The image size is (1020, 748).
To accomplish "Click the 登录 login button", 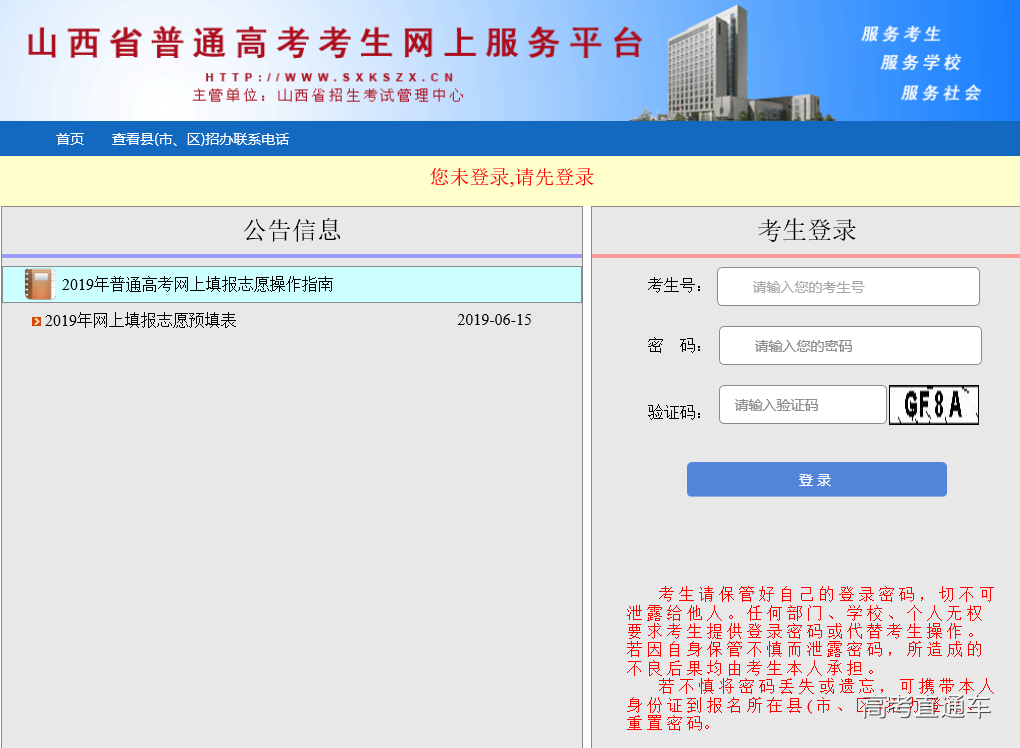I will pos(816,479).
